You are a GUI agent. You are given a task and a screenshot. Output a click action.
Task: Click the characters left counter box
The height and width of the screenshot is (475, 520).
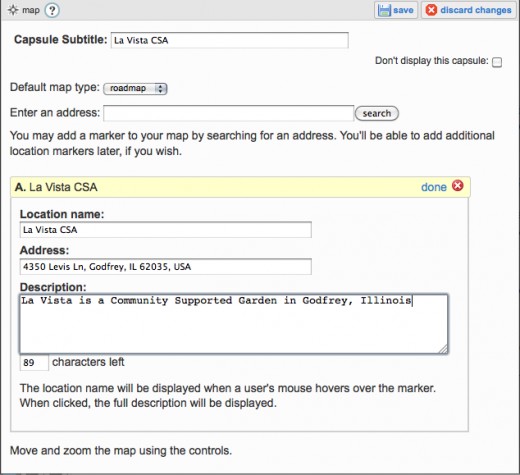[34, 362]
